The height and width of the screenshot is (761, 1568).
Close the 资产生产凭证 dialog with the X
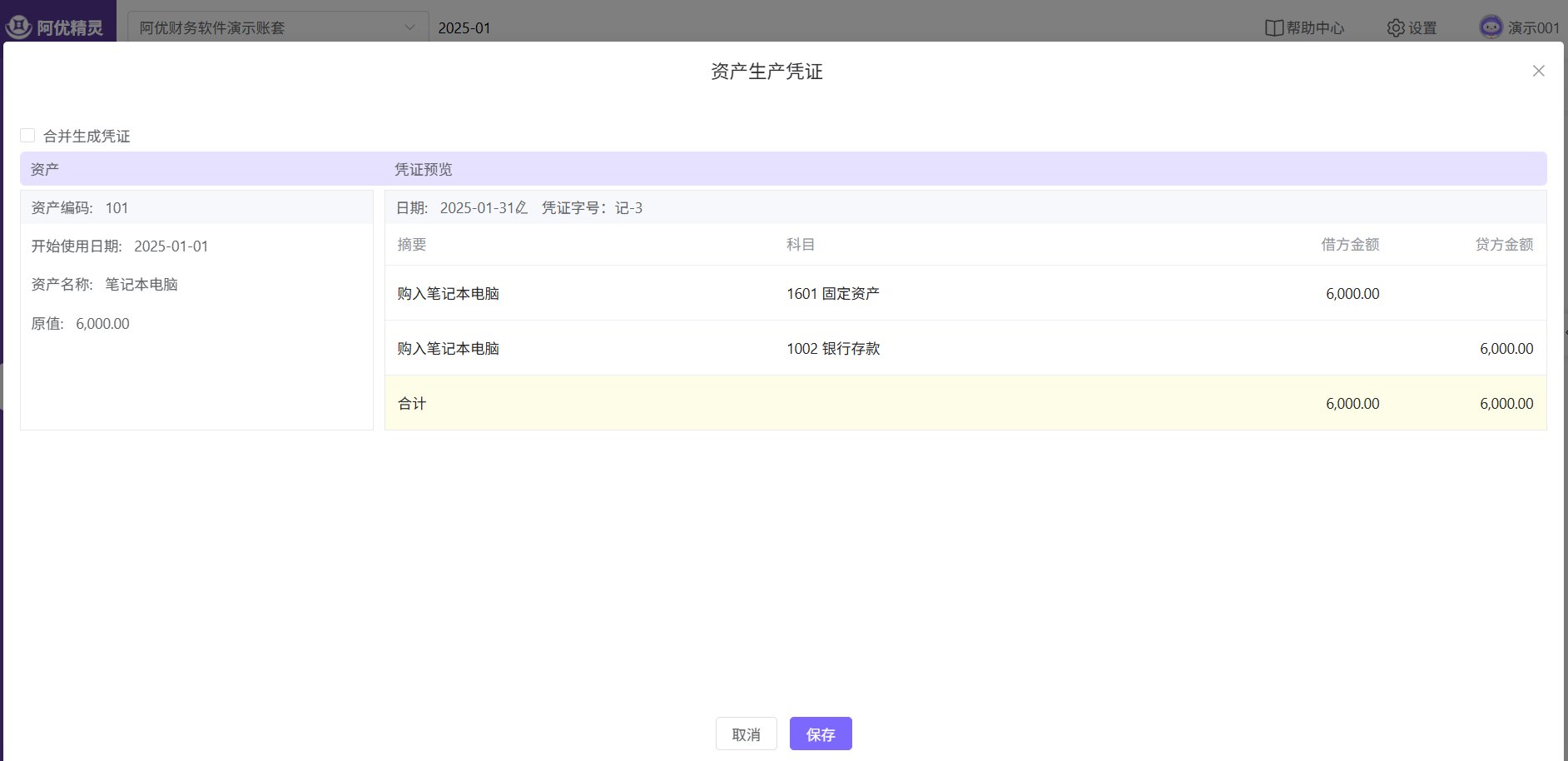click(1538, 71)
